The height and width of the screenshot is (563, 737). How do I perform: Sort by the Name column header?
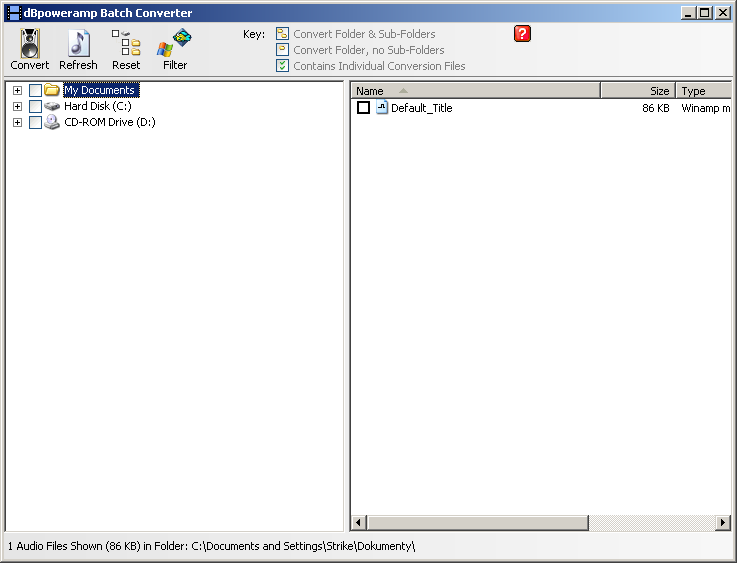click(x=476, y=91)
